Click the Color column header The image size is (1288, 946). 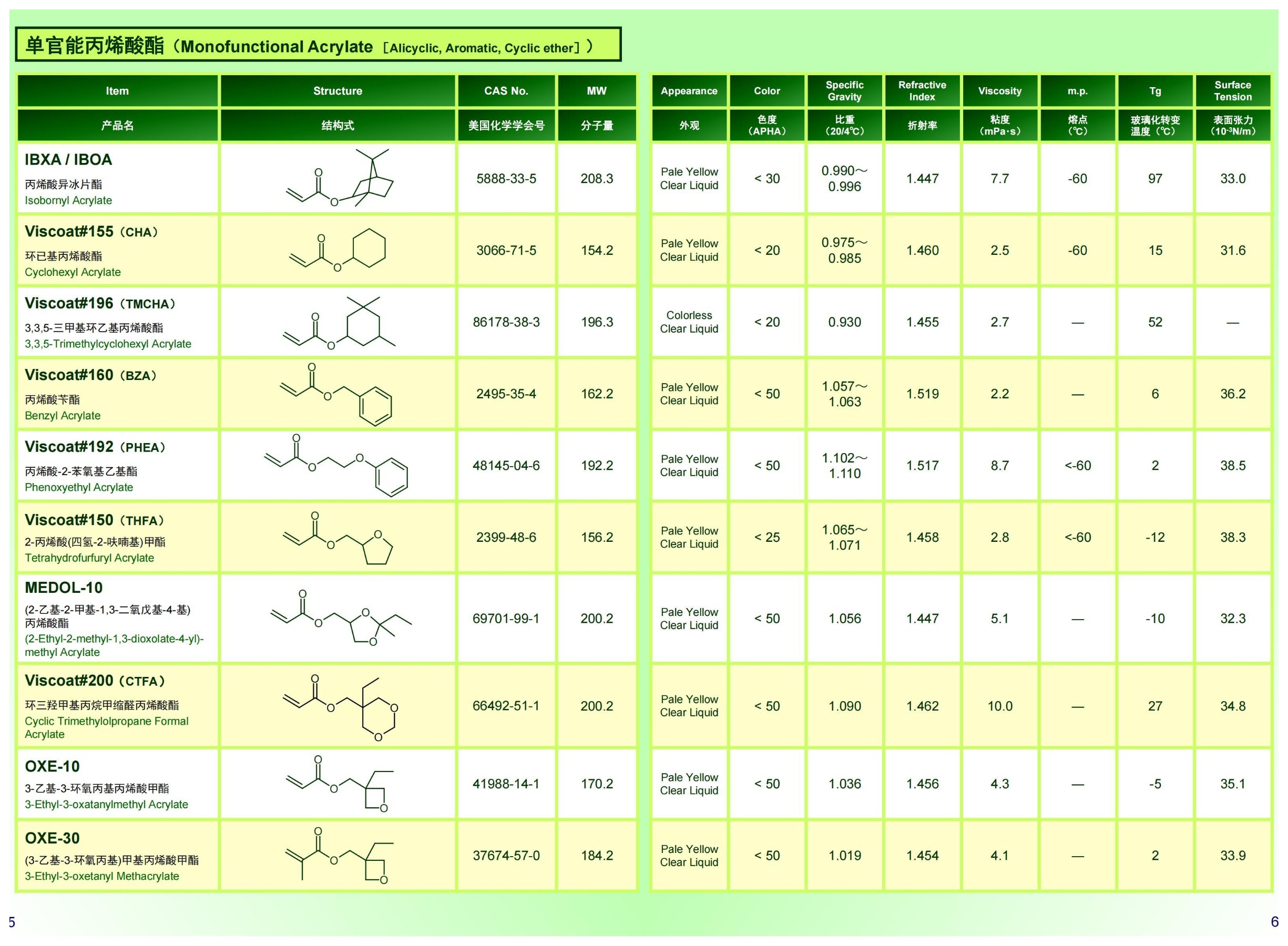pos(767,91)
